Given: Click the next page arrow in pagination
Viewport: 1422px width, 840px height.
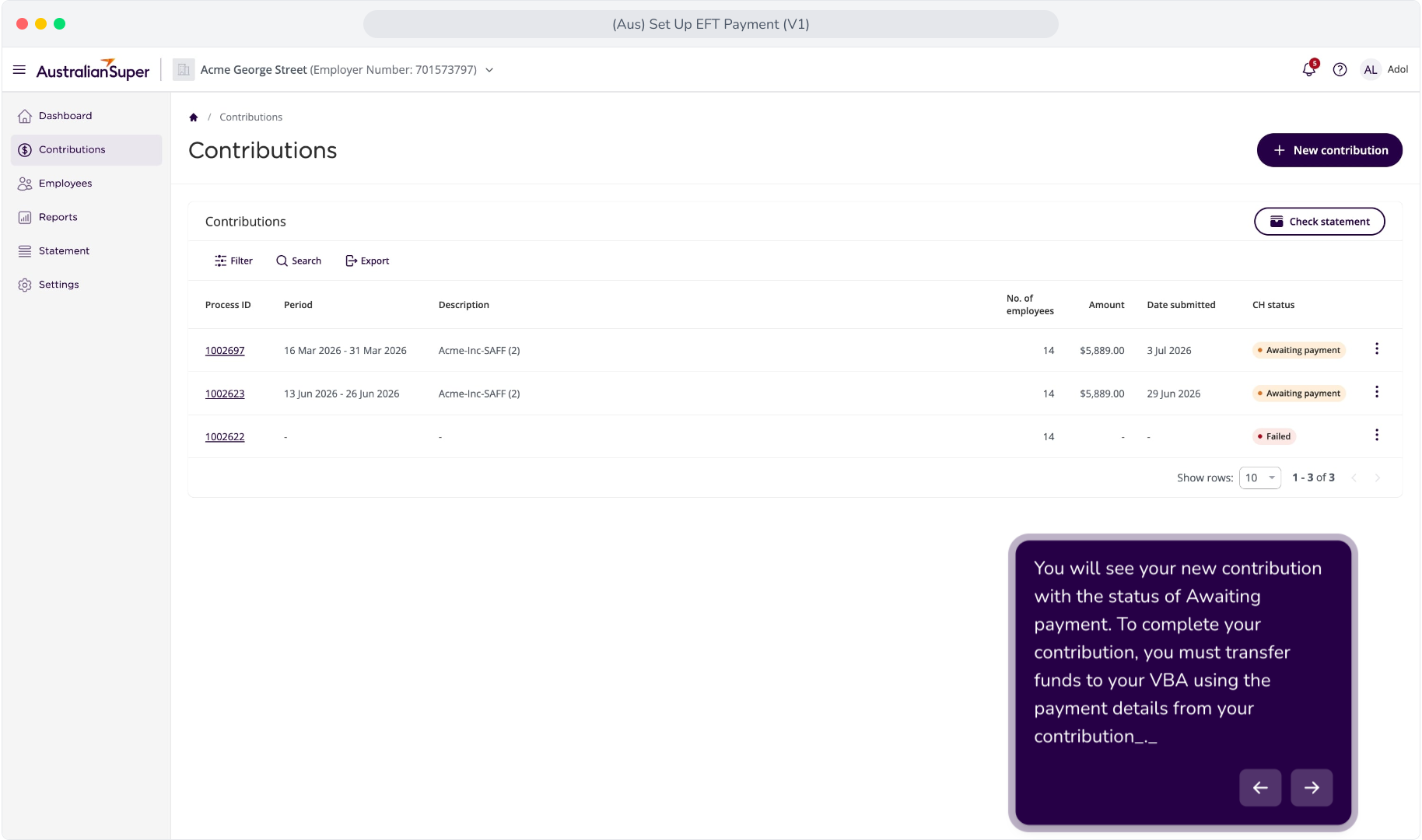Looking at the screenshot, I should point(1378,478).
